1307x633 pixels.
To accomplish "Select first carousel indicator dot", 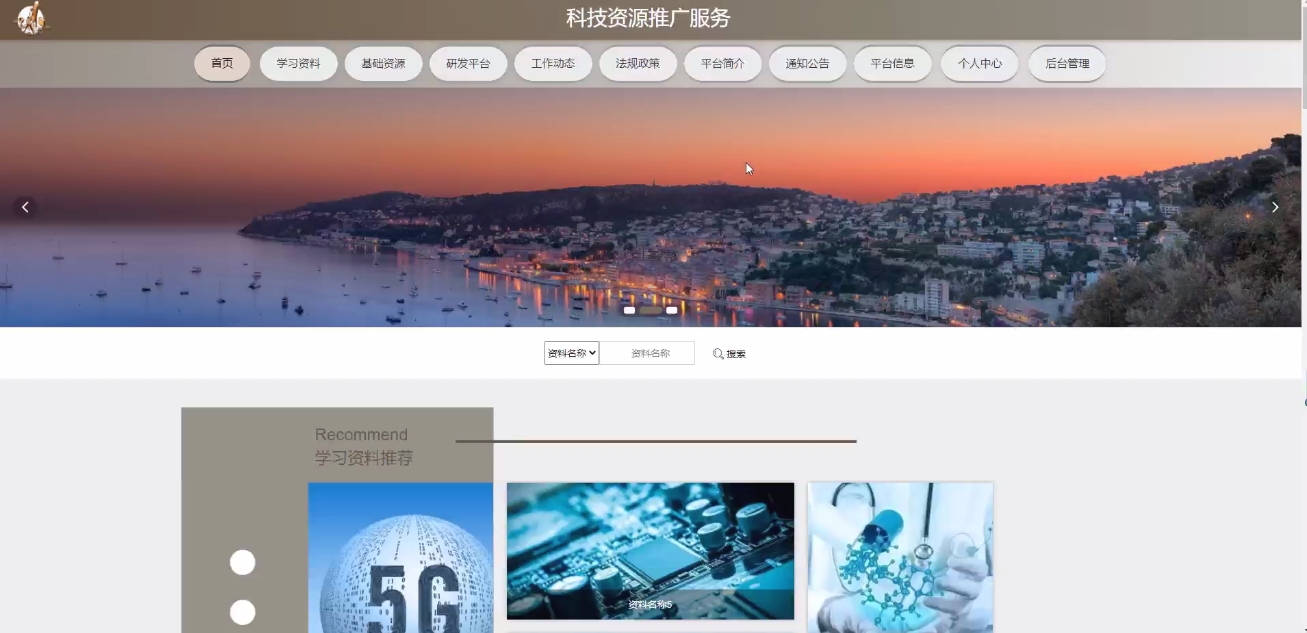I will (630, 310).
